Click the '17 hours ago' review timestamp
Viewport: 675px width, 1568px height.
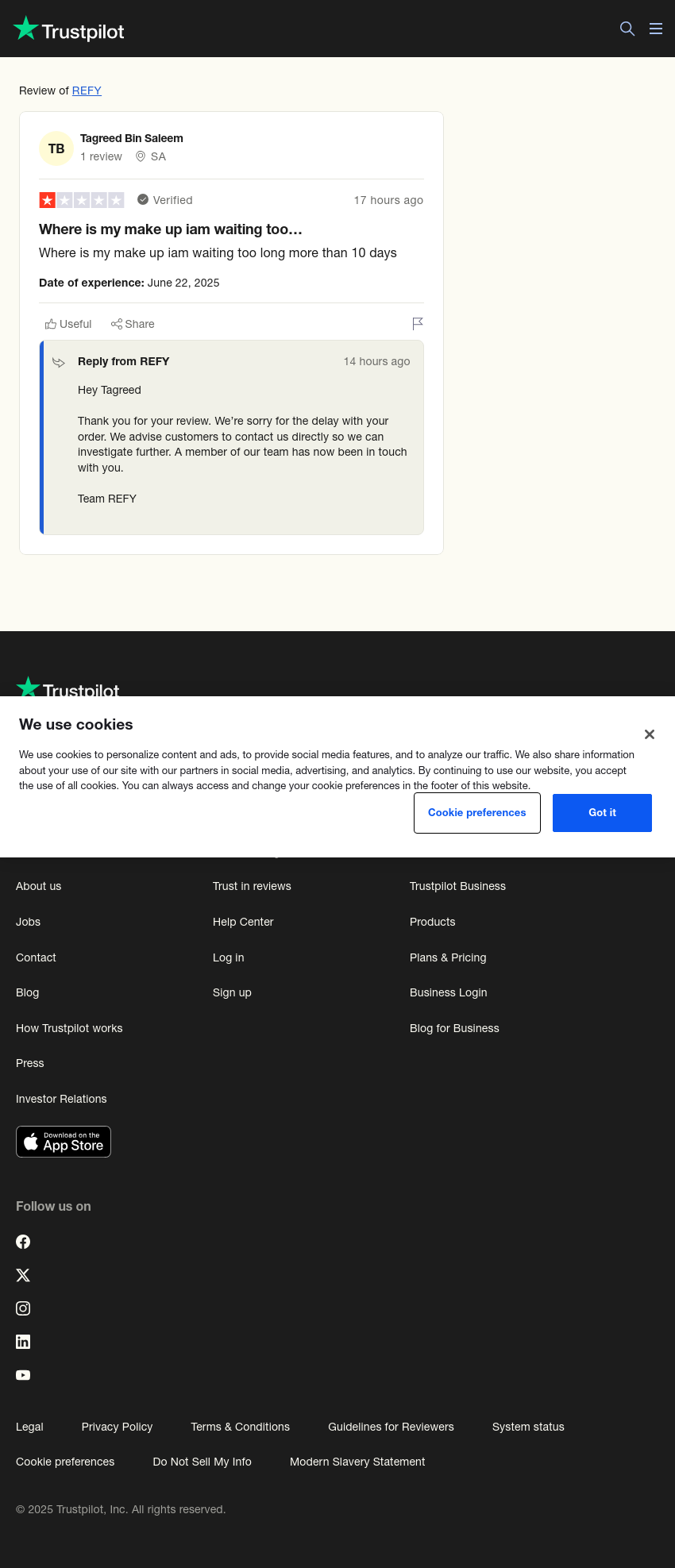[x=388, y=200]
